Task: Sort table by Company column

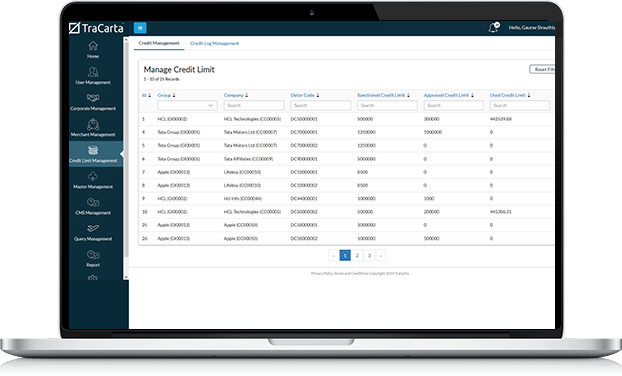Action: pyautogui.click(x=236, y=95)
